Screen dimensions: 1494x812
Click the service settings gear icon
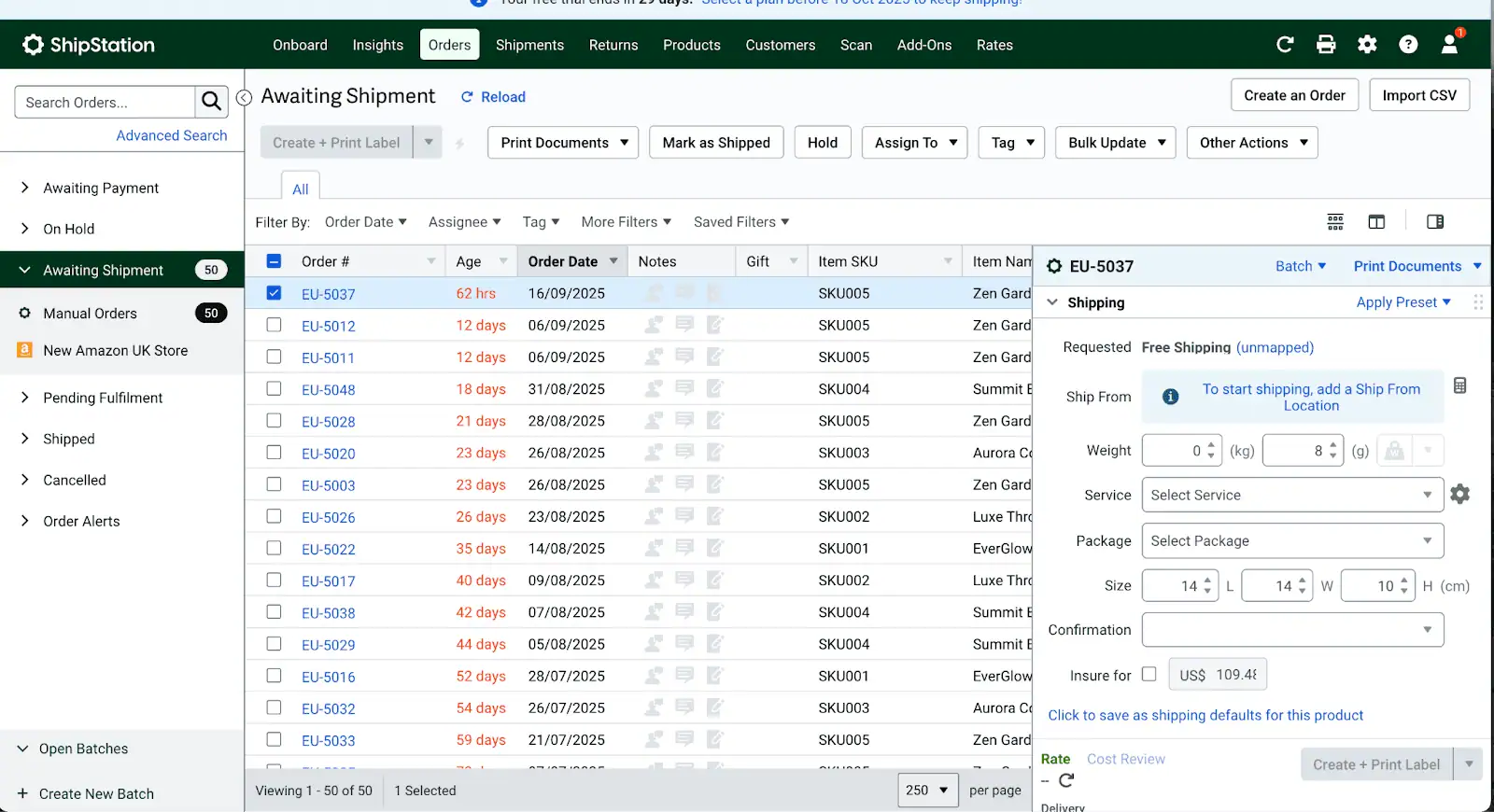point(1460,495)
